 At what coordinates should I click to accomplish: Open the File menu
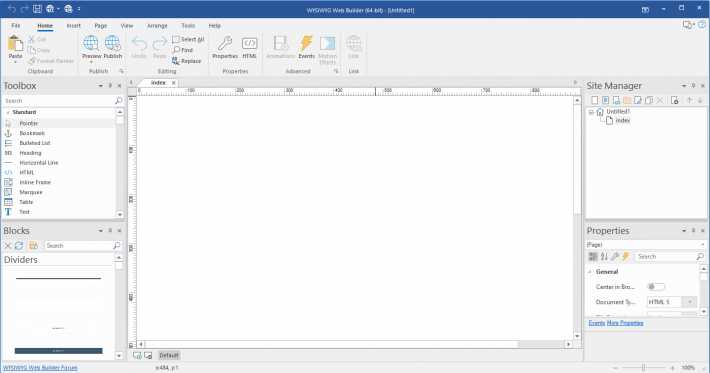(x=16, y=26)
